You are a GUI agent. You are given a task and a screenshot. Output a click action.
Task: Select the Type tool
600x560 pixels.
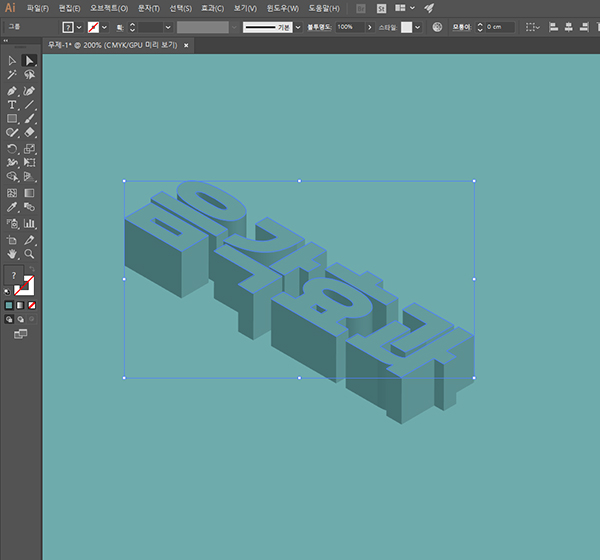pos(12,105)
